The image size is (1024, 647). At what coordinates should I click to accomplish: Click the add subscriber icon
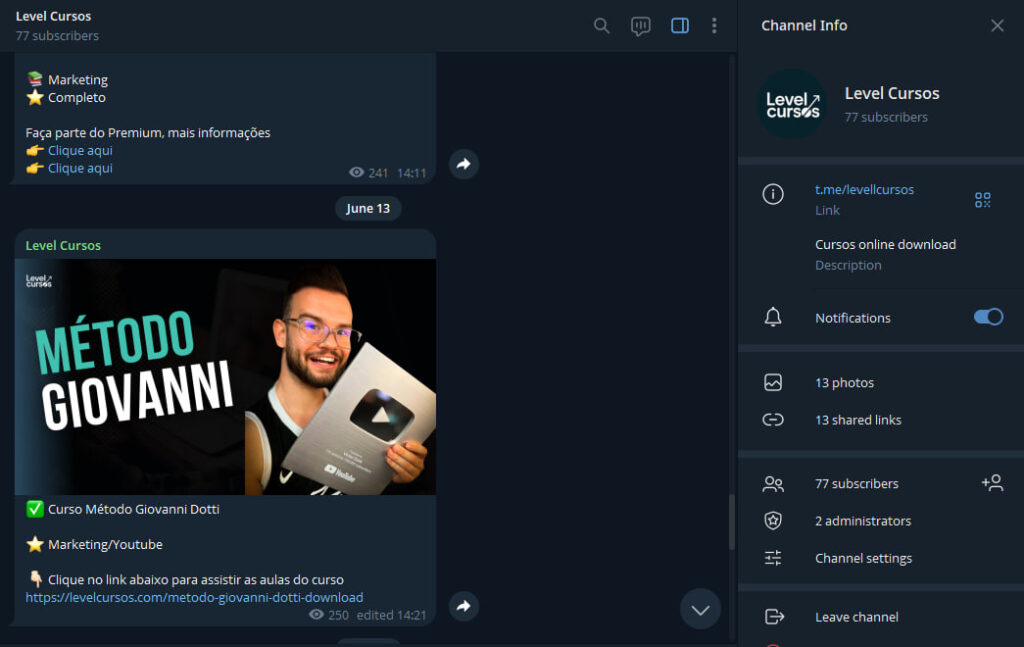[x=992, y=483]
